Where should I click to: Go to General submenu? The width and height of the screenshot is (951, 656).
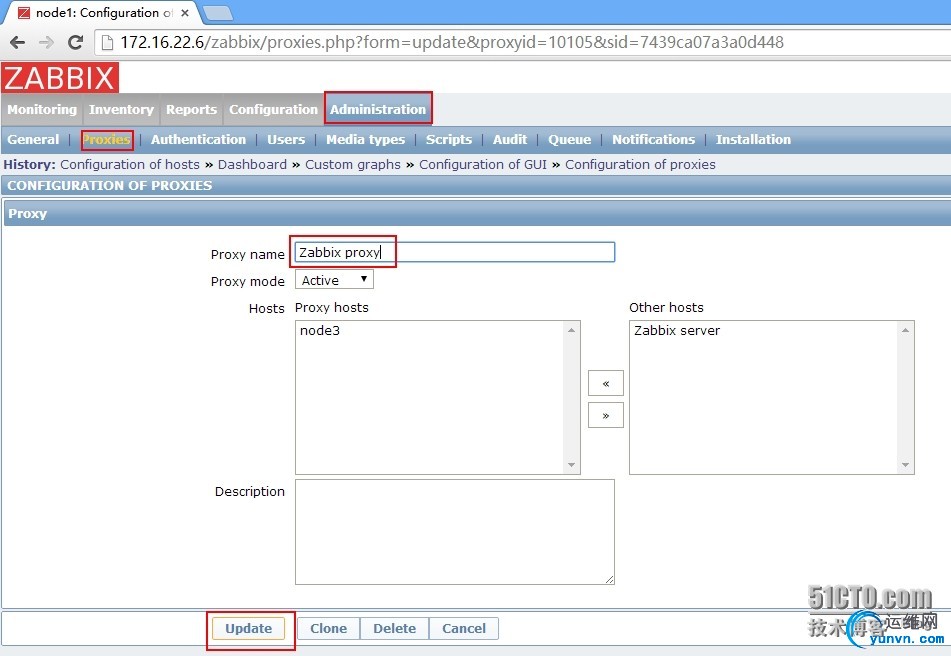point(33,139)
